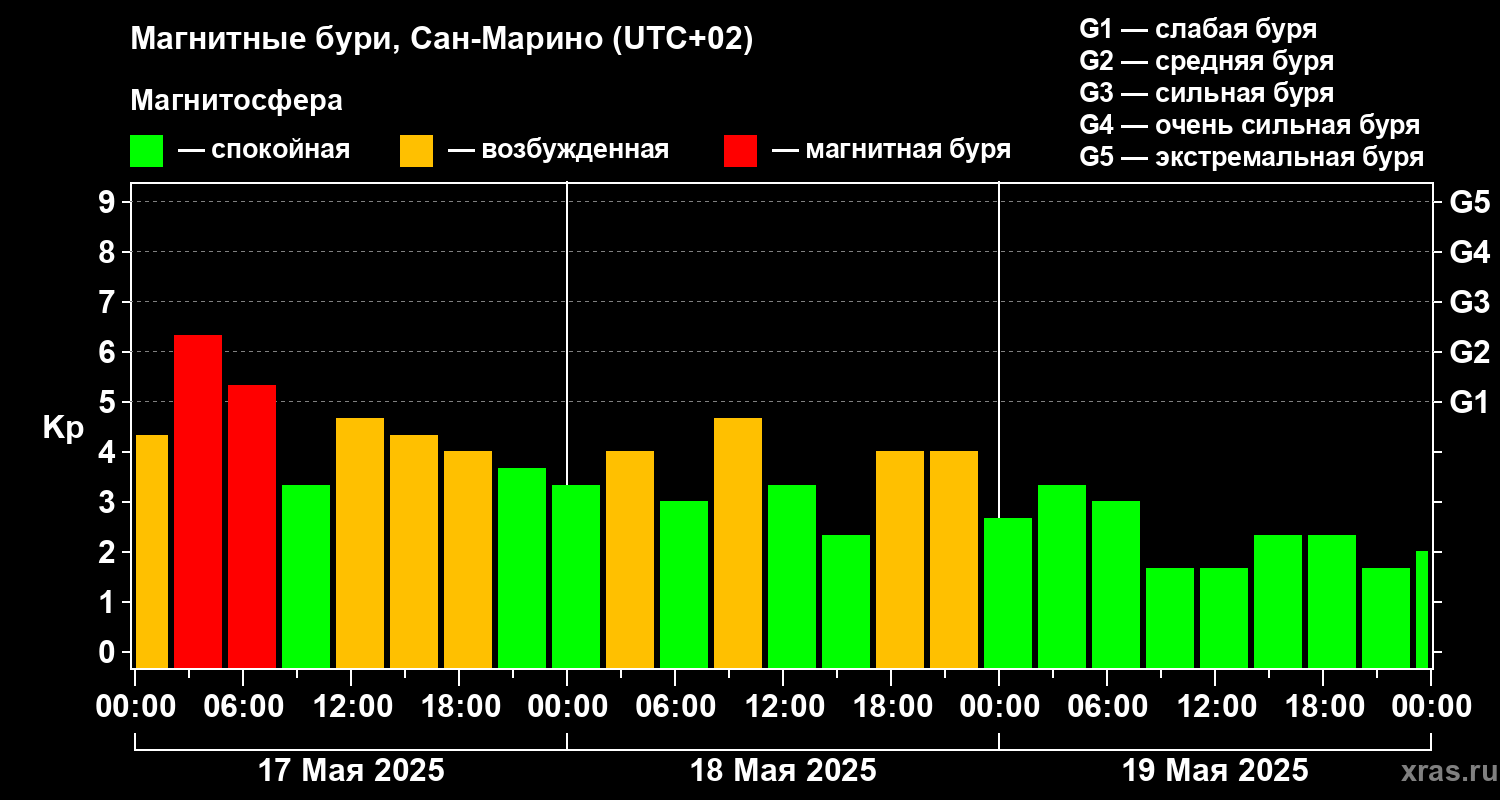The image size is (1500, 800).
Task: Click legend line 'G3 — сильная буря'
Action: pyautogui.click(x=1206, y=93)
